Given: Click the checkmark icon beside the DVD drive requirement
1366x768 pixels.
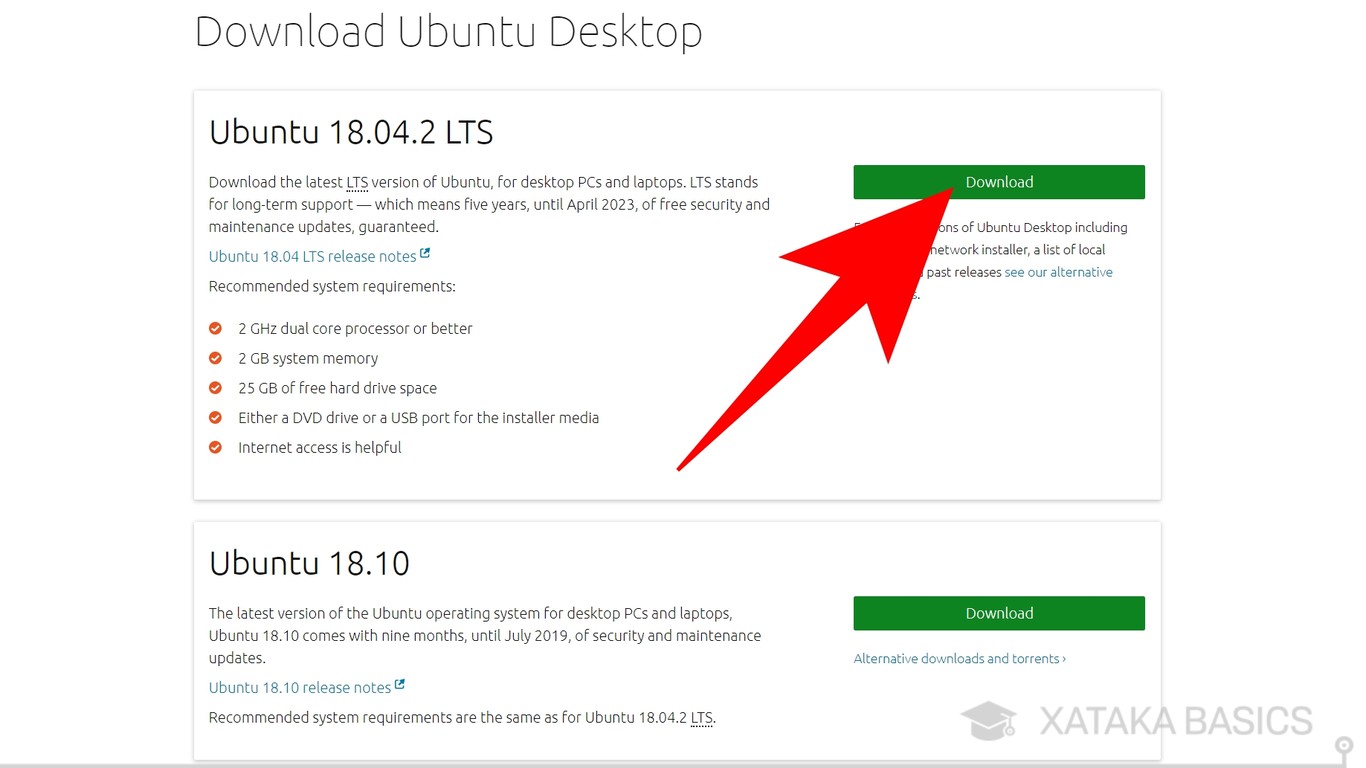Looking at the screenshot, I should (215, 417).
